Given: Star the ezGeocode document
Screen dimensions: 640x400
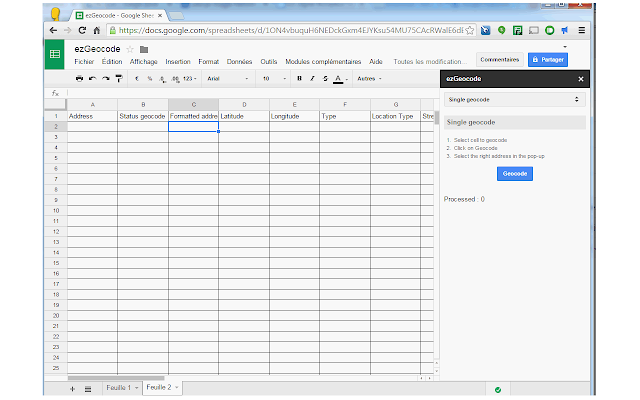Looking at the screenshot, I should pos(130,49).
